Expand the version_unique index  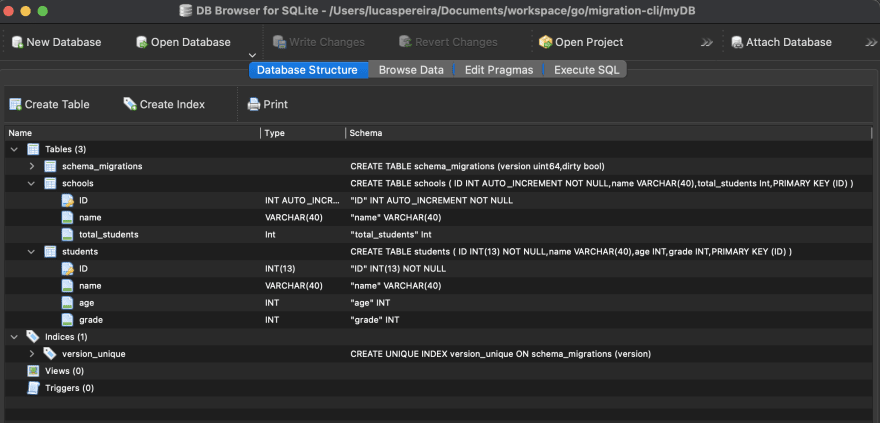tap(31, 354)
